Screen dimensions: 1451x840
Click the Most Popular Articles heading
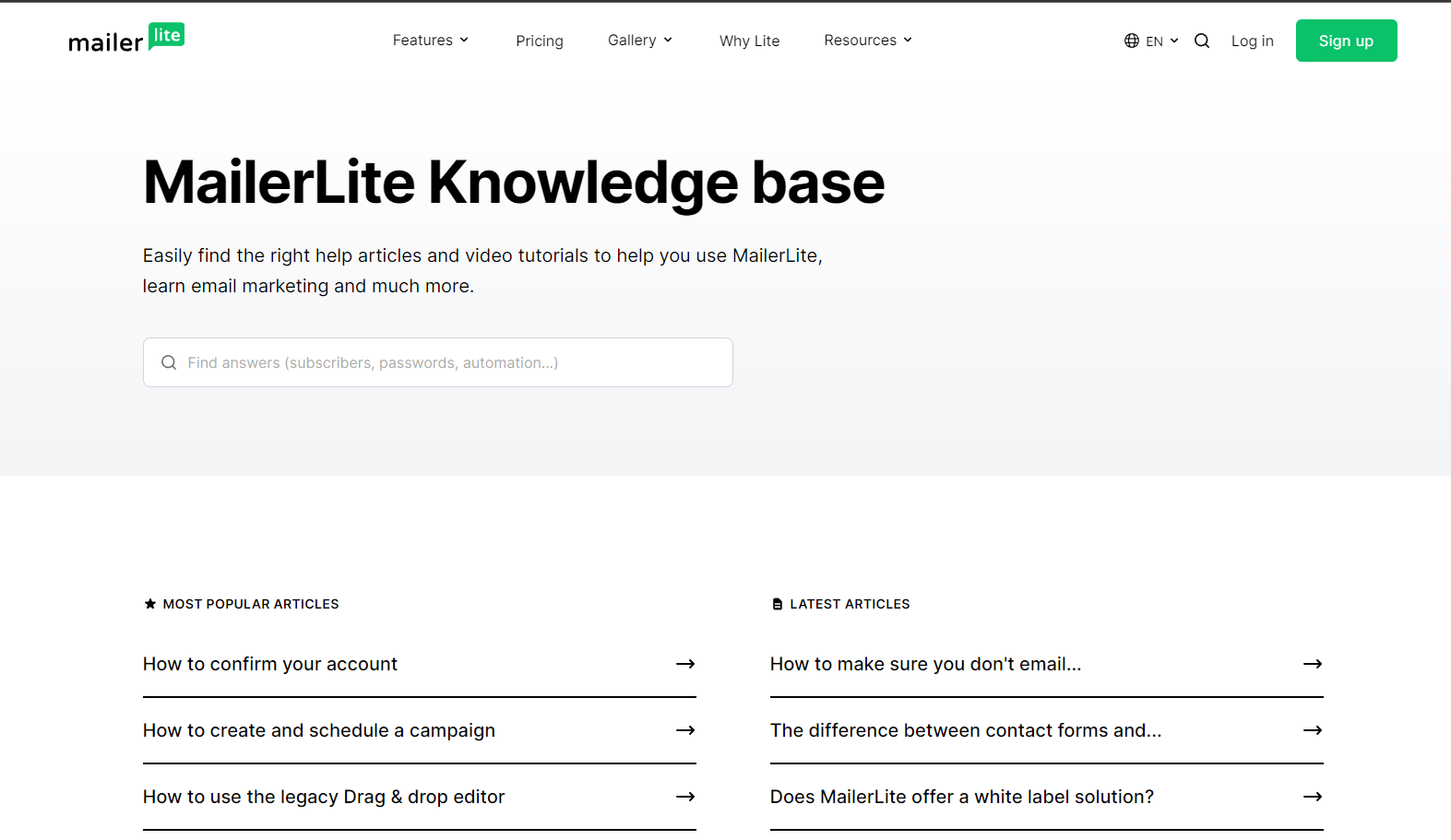point(242,604)
